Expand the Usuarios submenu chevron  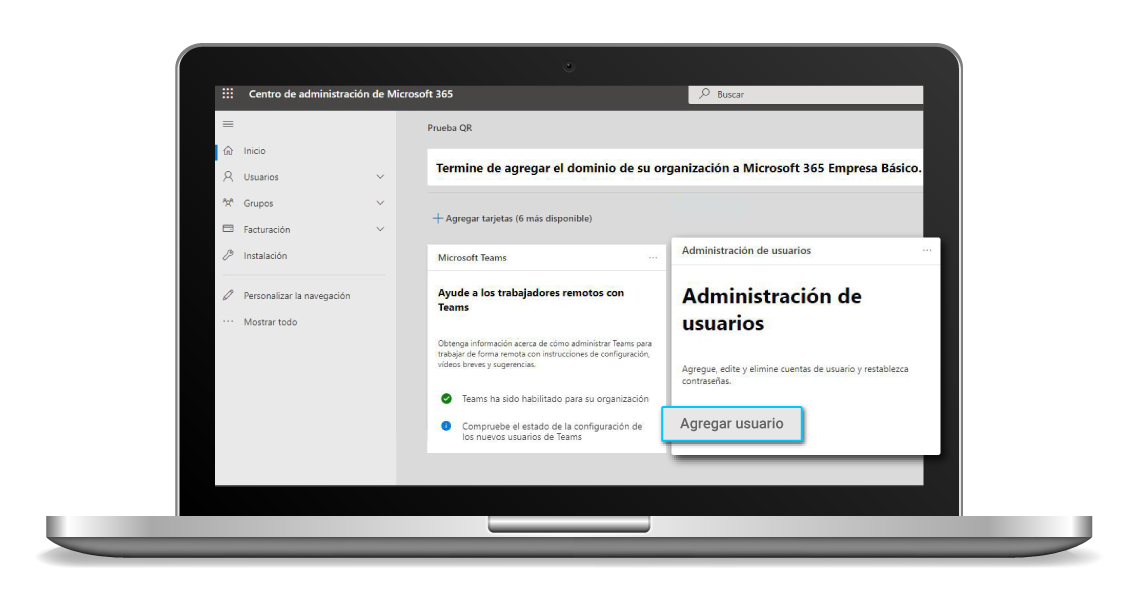pos(380,177)
